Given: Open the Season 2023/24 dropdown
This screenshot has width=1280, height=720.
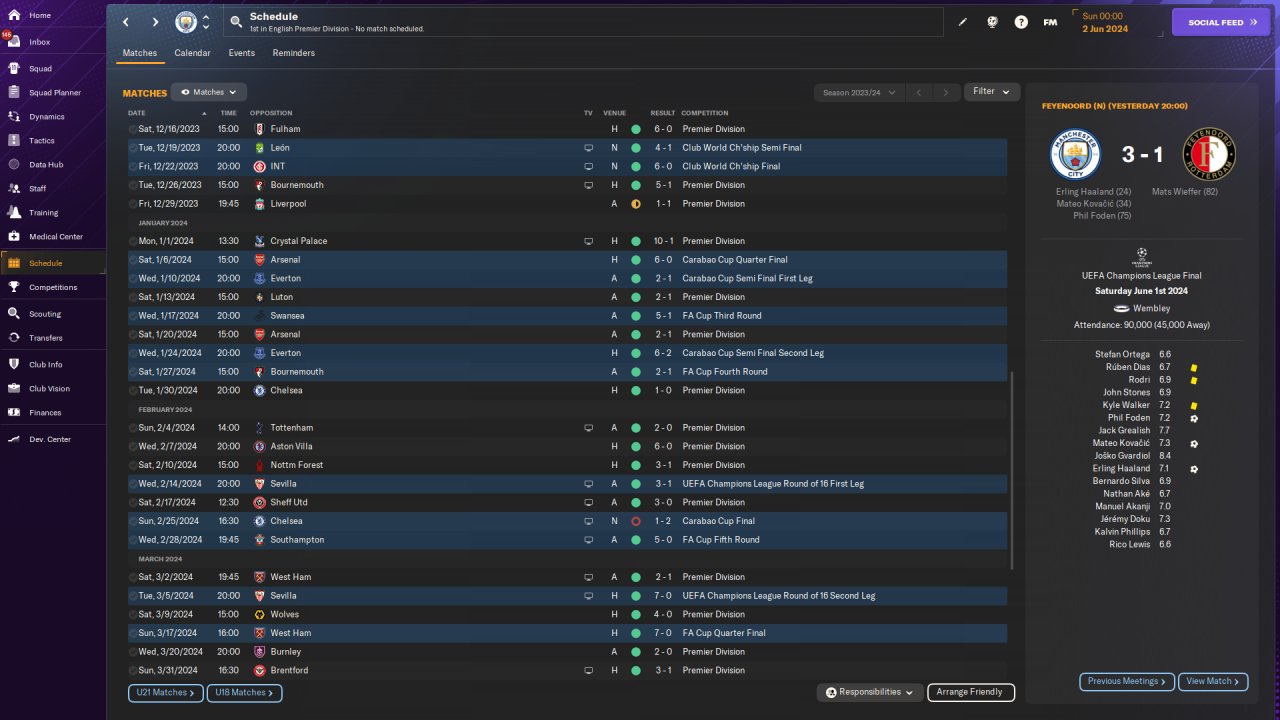Looking at the screenshot, I should (x=859, y=92).
